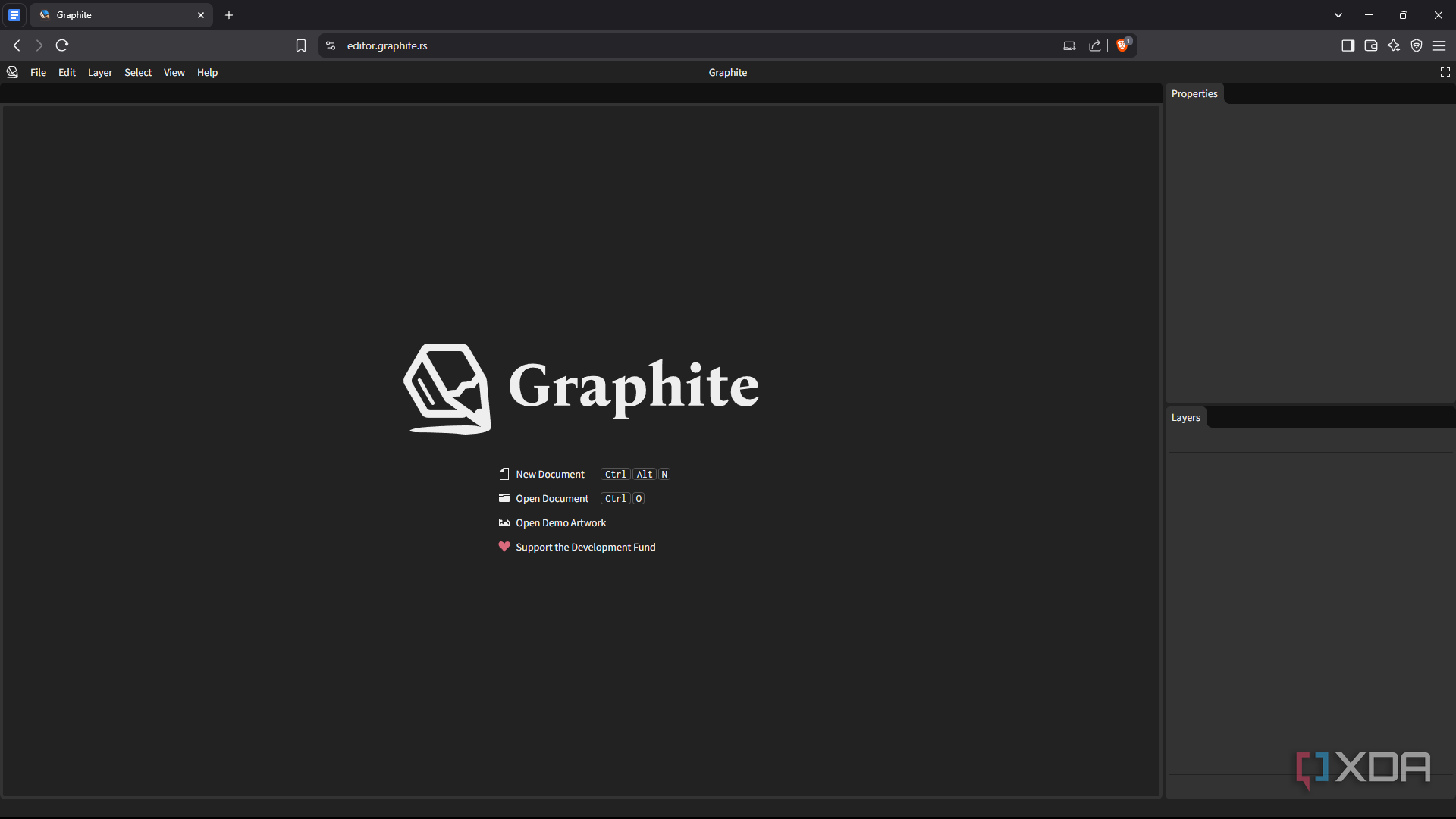The image size is (1456, 819).
Task: Open the Help menu
Action: click(x=207, y=72)
